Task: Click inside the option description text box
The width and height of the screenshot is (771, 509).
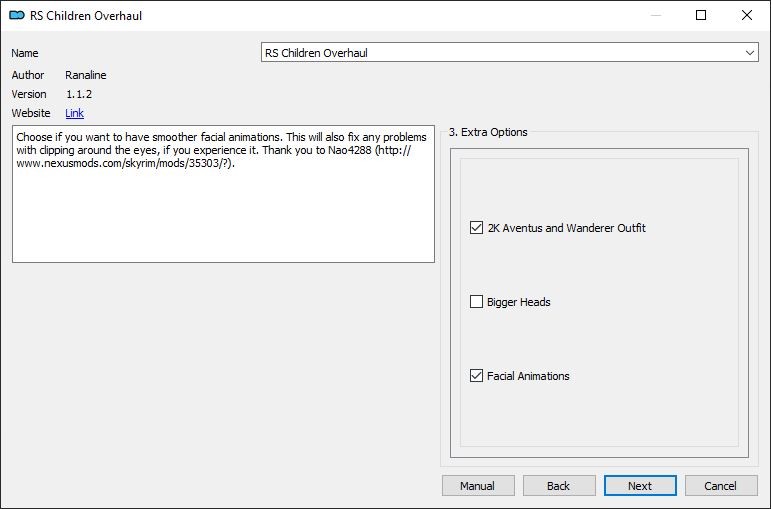Action: (x=223, y=194)
